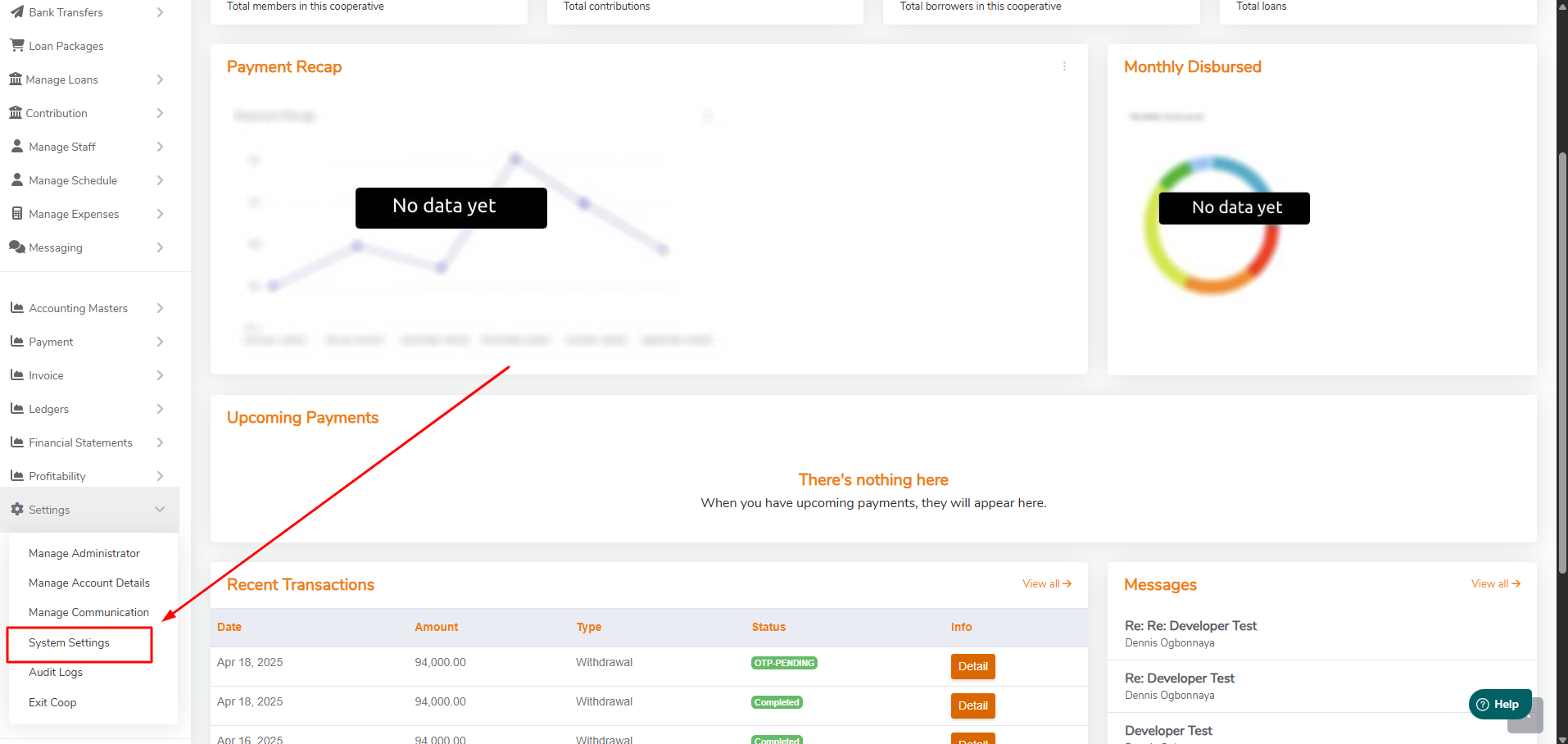Click the Amount column header
The height and width of the screenshot is (744, 1568).
coord(437,627)
